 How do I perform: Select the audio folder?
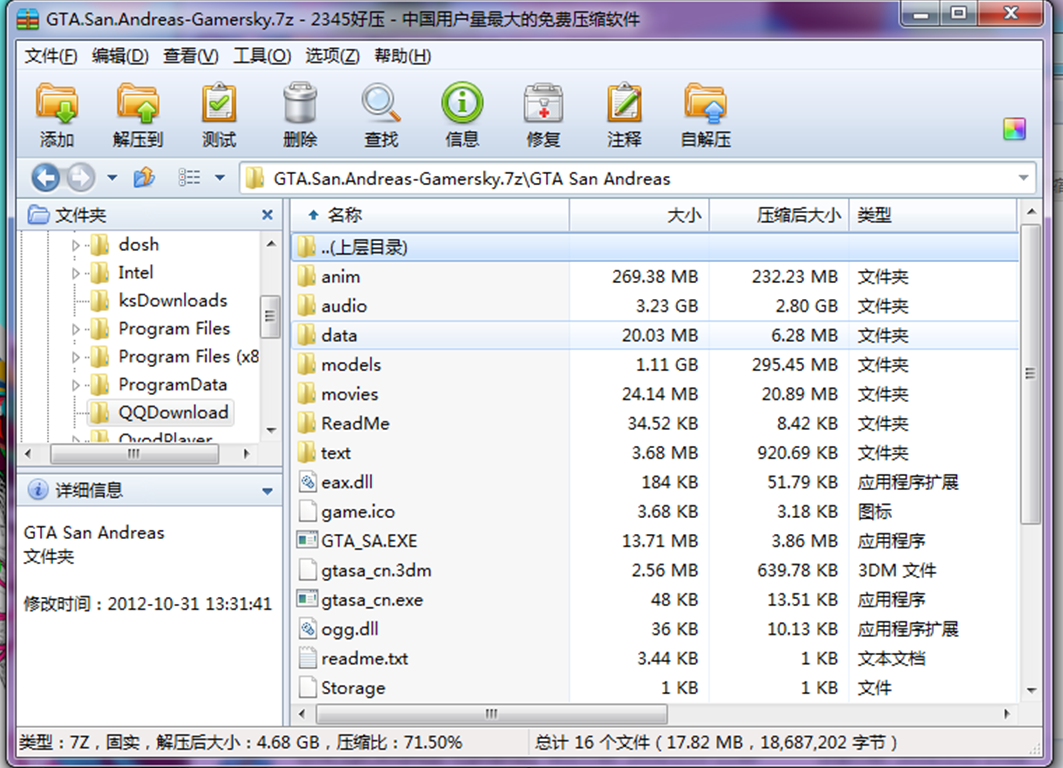(656, 306)
